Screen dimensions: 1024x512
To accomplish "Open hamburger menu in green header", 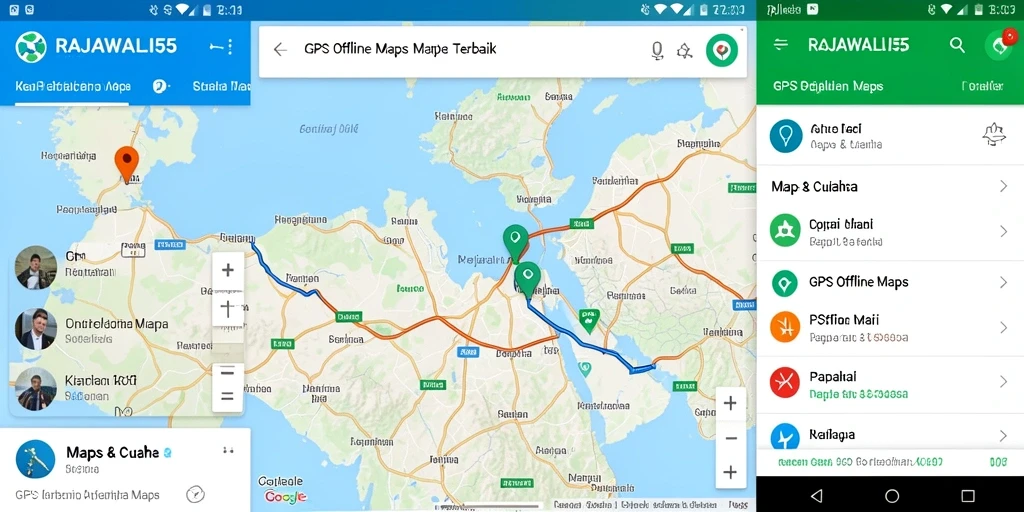I will pos(780,44).
